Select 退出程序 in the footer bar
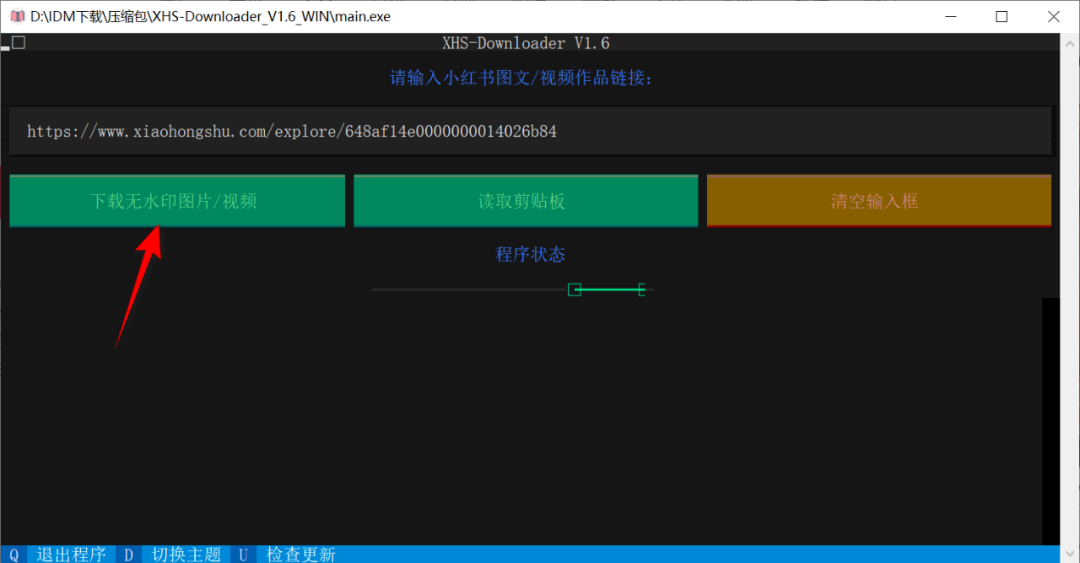Viewport: 1080px width, 563px height. pos(71,554)
